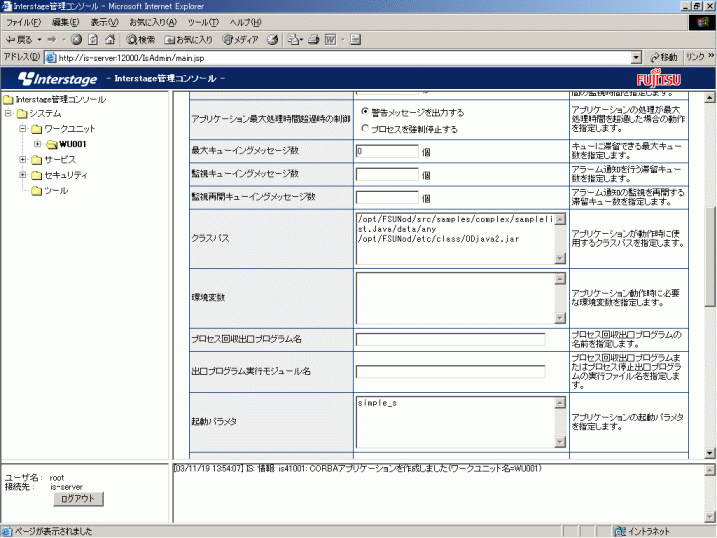Image resolution: width=717 pixels, height=538 pixels.
Task: Click message log pane scroll up arrow
Action: tap(710, 470)
